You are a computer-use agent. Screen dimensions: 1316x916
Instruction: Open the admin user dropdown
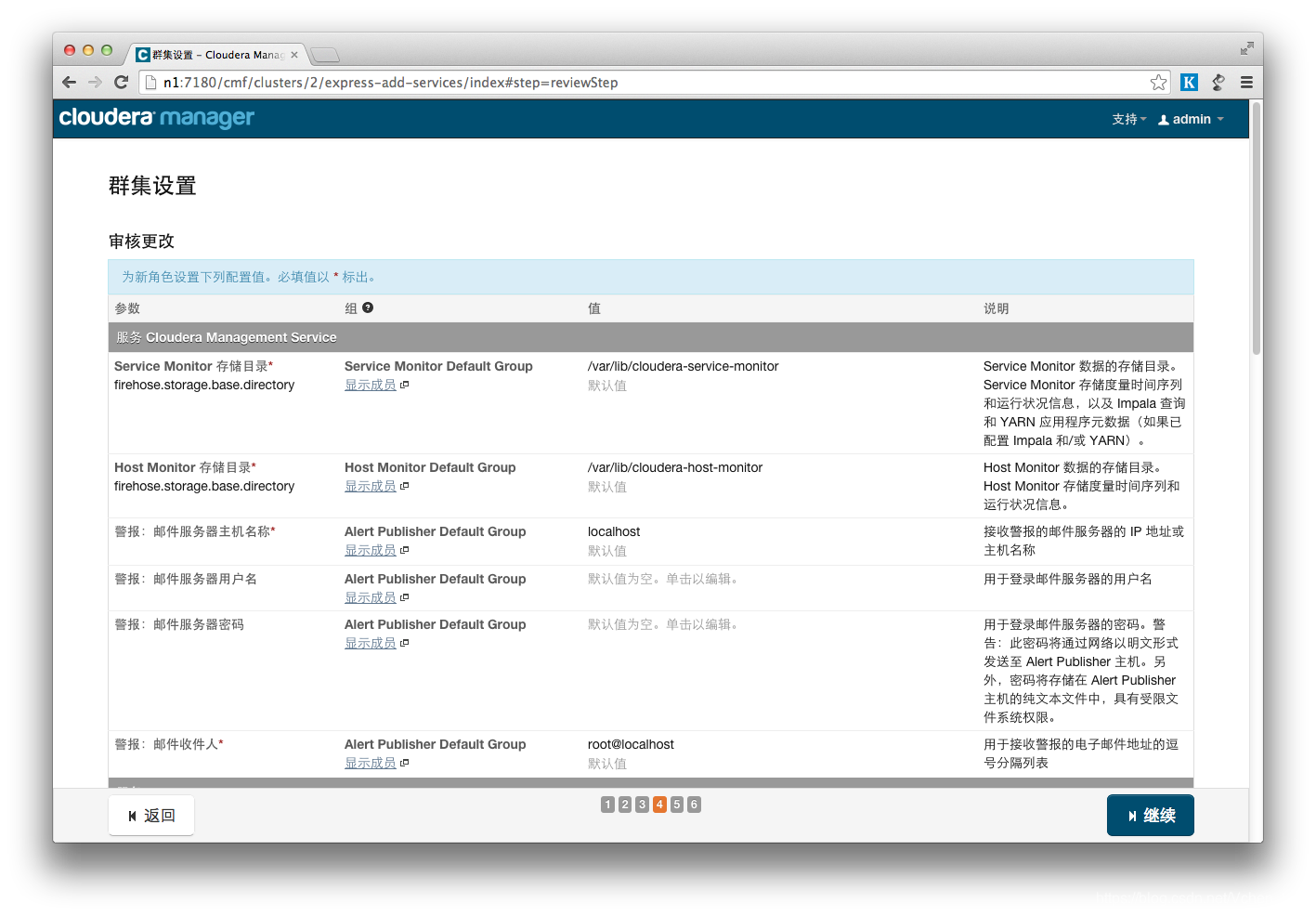click(x=1191, y=119)
